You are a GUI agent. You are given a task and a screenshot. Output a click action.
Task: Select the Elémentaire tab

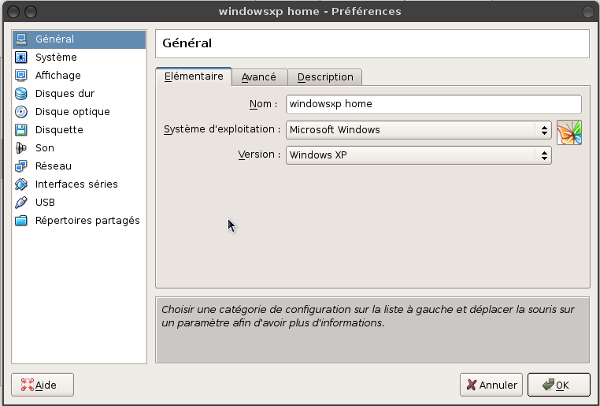pos(193,76)
